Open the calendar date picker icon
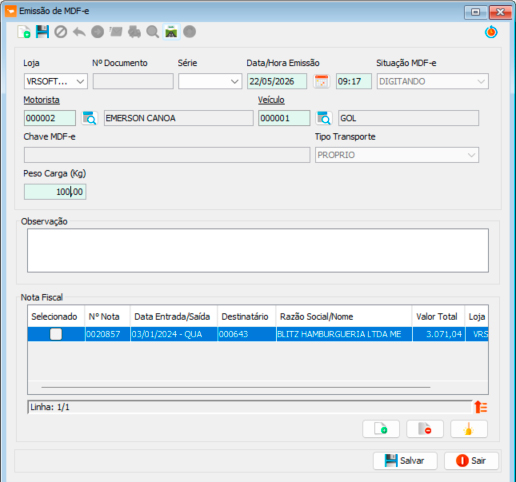The image size is (516, 482). pyautogui.click(x=321, y=81)
